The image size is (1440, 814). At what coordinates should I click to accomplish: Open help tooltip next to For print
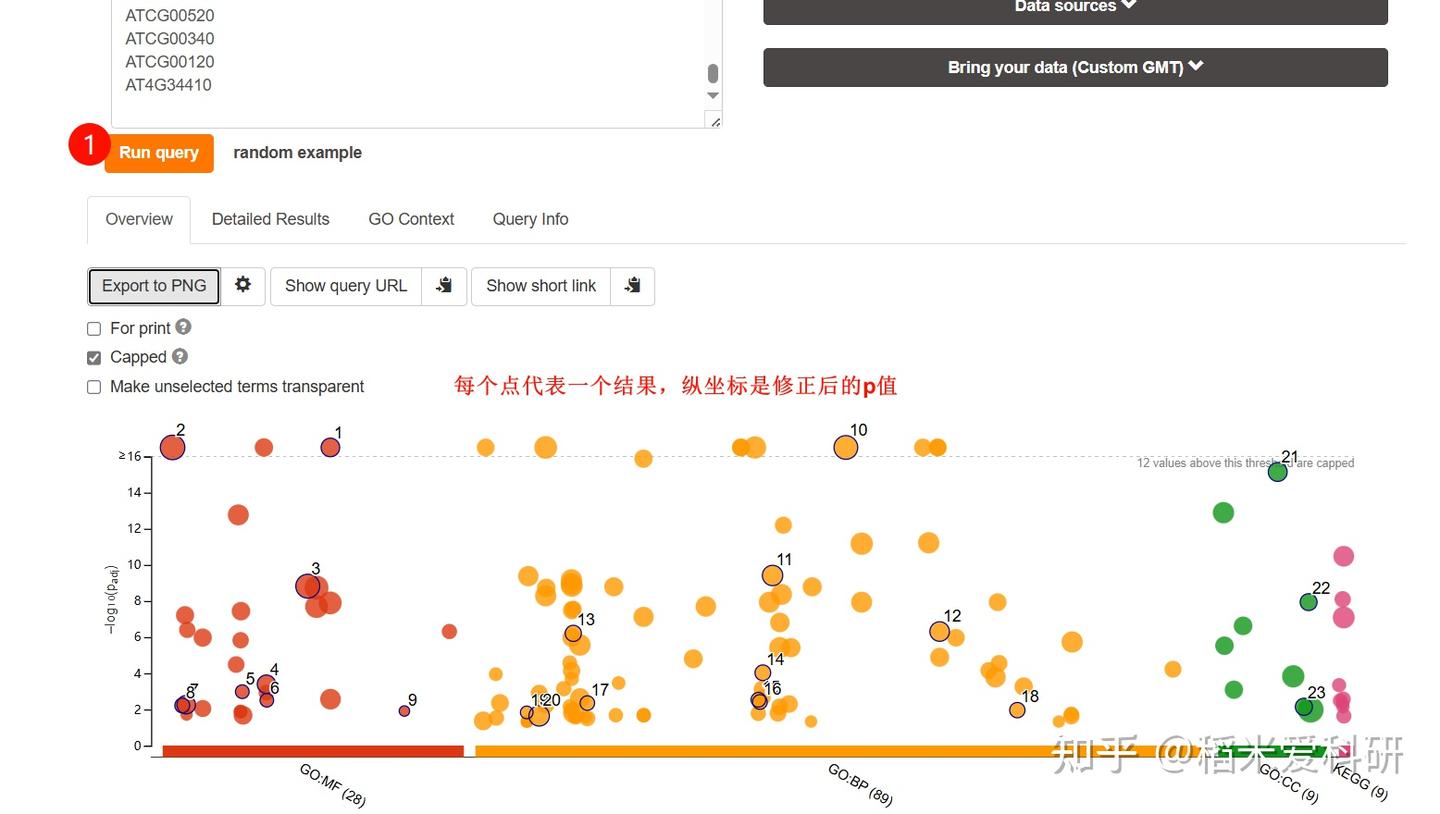point(183,327)
